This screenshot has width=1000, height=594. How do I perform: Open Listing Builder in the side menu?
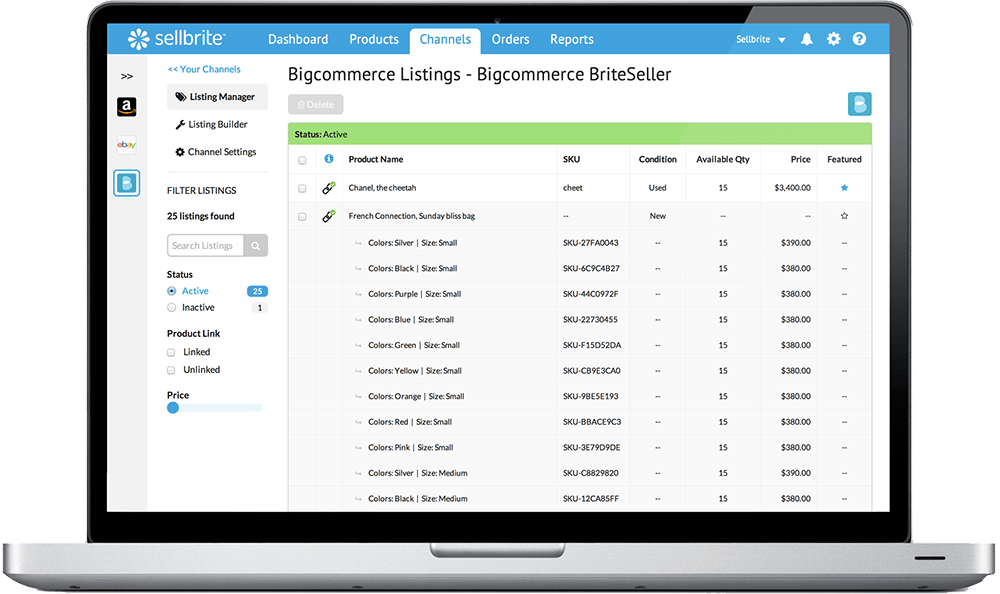(211, 125)
